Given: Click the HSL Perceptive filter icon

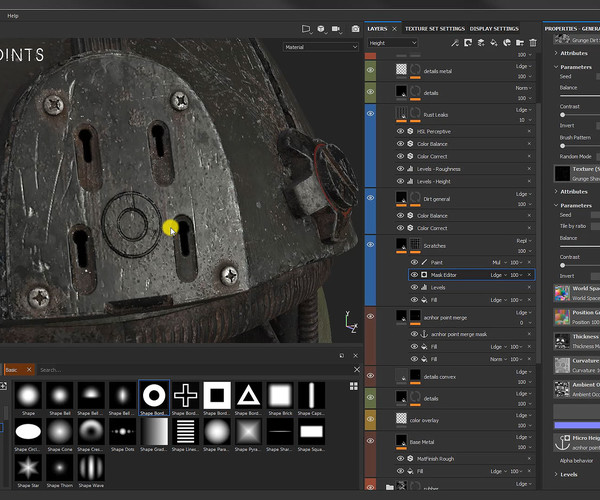Looking at the screenshot, I should (x=410, y=131).
